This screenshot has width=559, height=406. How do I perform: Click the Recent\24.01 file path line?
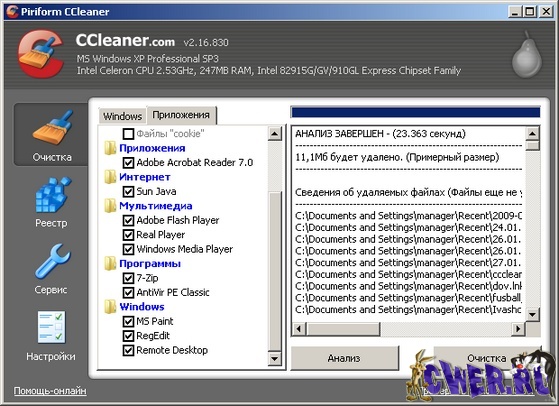(409, 227)
